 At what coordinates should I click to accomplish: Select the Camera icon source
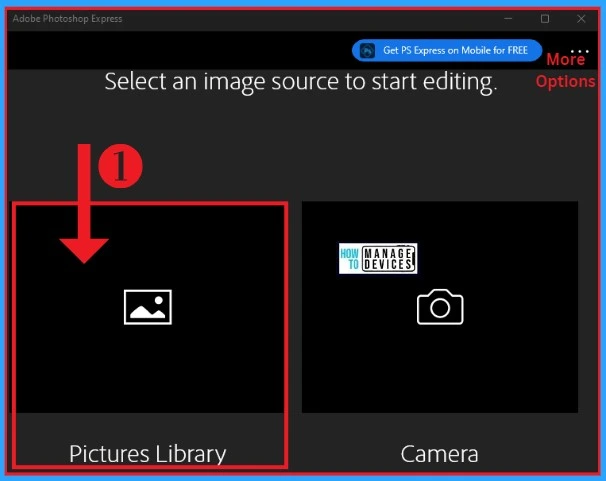click(440, 307)
